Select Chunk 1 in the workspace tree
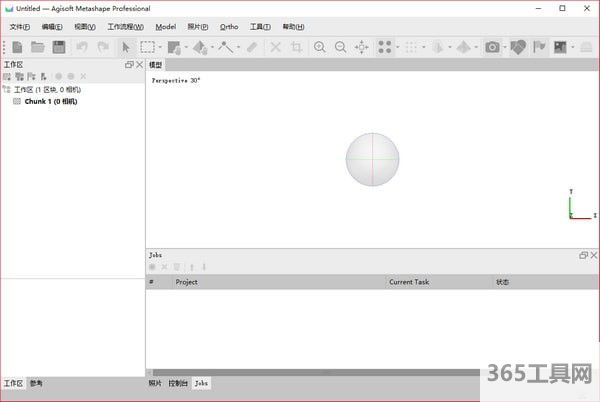 50,101
